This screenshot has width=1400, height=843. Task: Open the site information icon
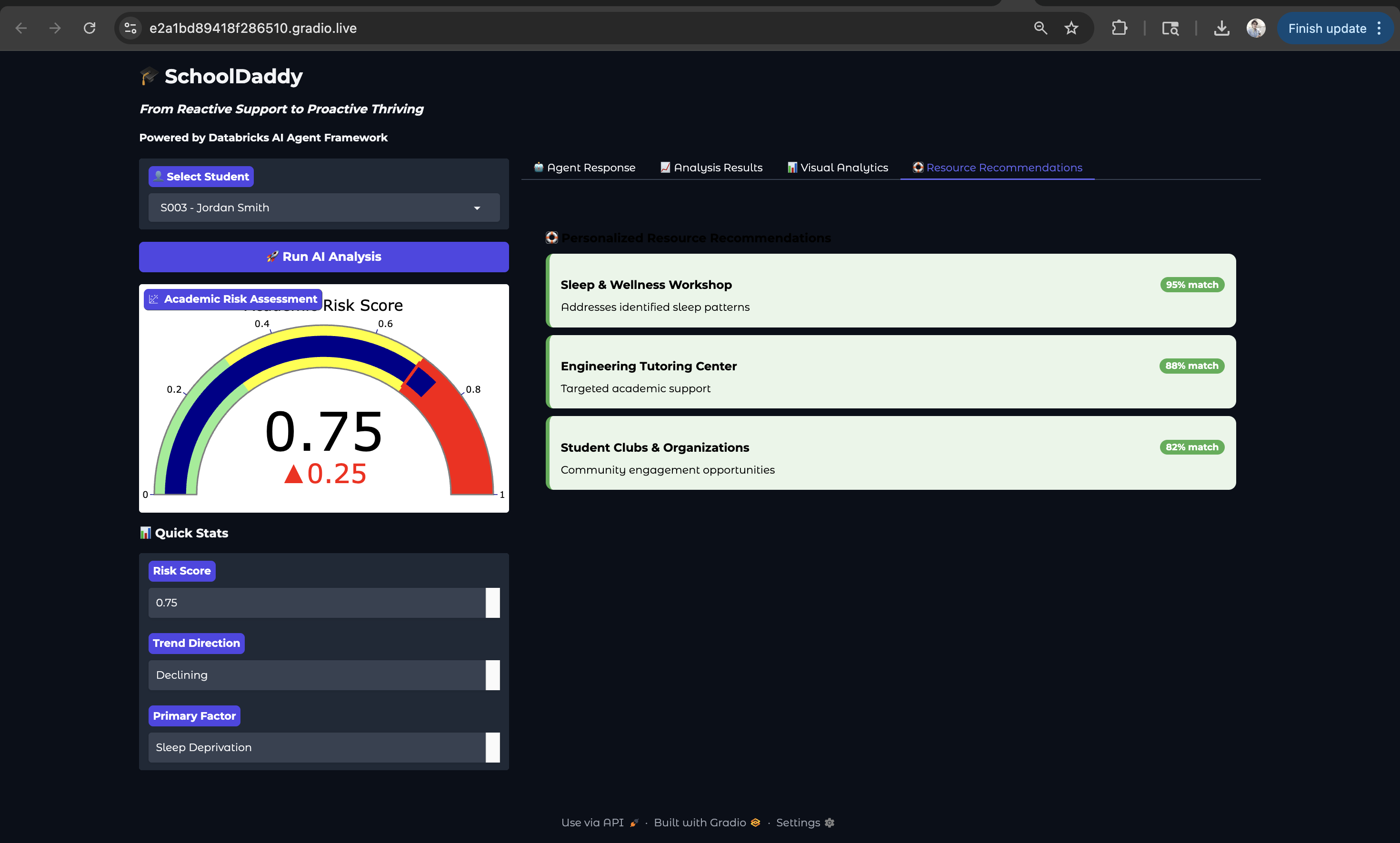pos(130,28)
